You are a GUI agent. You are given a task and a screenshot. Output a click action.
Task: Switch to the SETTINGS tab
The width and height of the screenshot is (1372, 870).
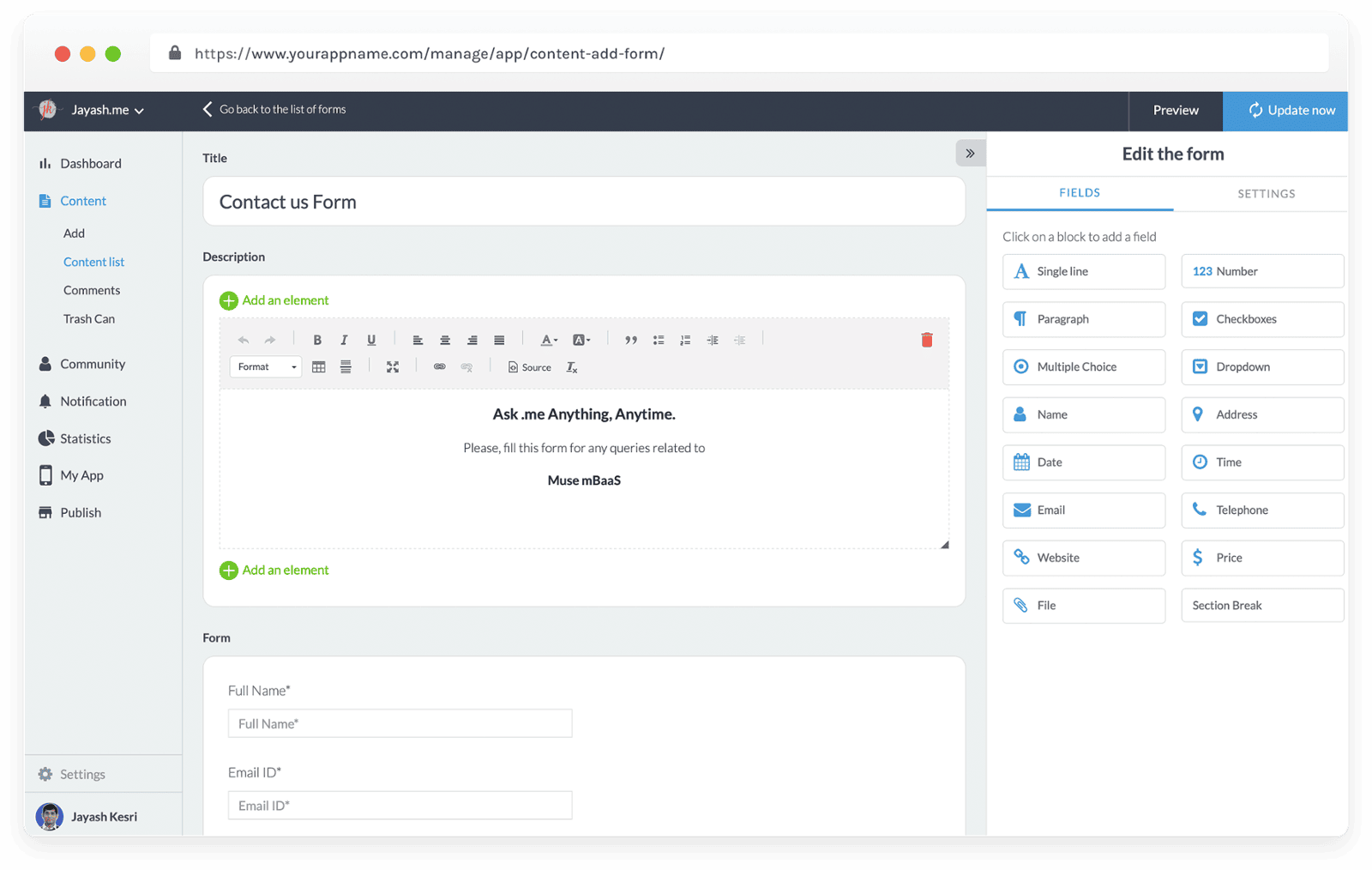point(1266,194)
